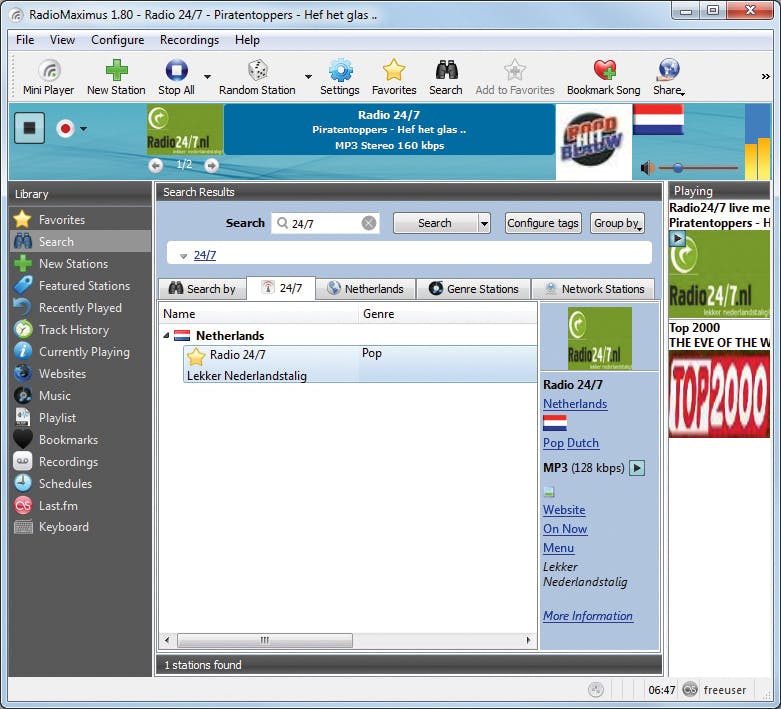Image resolution: width=781 pixels, height=709 pixels.
Task: Switch to the Network Stations tab
Action: 593,289
